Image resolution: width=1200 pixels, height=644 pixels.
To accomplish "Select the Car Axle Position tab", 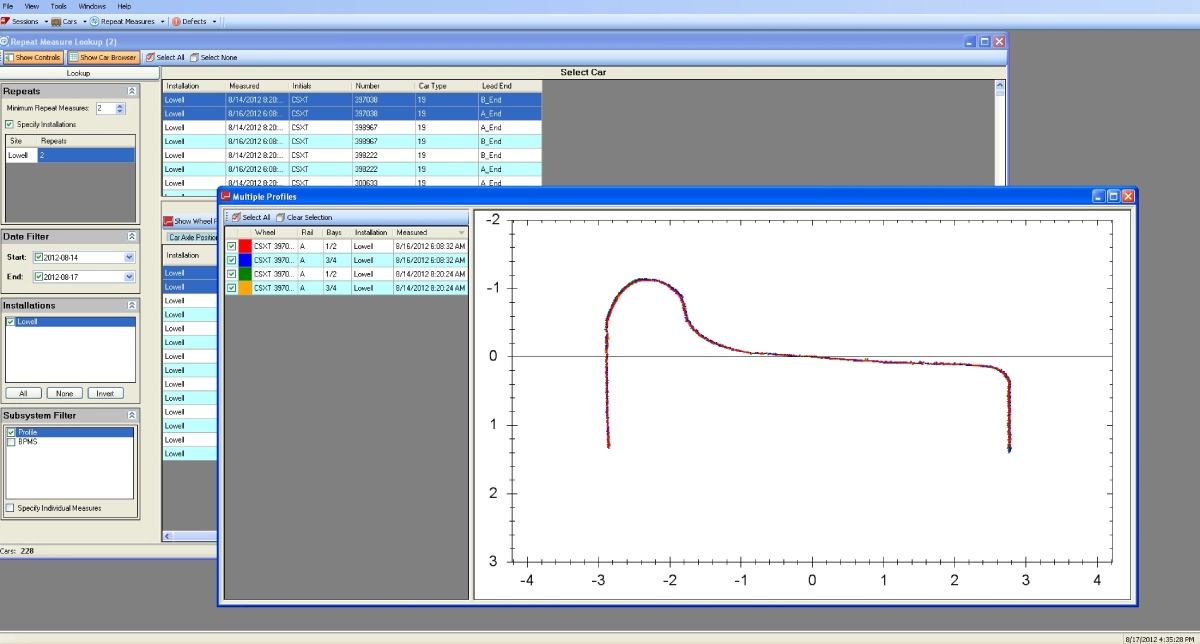I will tap(191, 238).
